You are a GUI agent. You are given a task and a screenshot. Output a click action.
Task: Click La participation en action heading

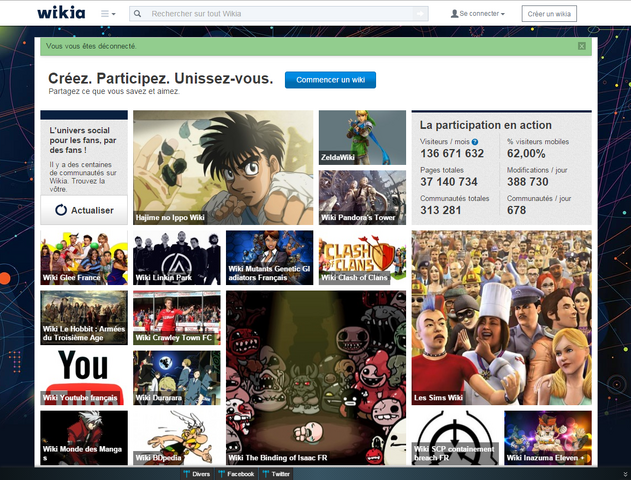pos(486,125)
